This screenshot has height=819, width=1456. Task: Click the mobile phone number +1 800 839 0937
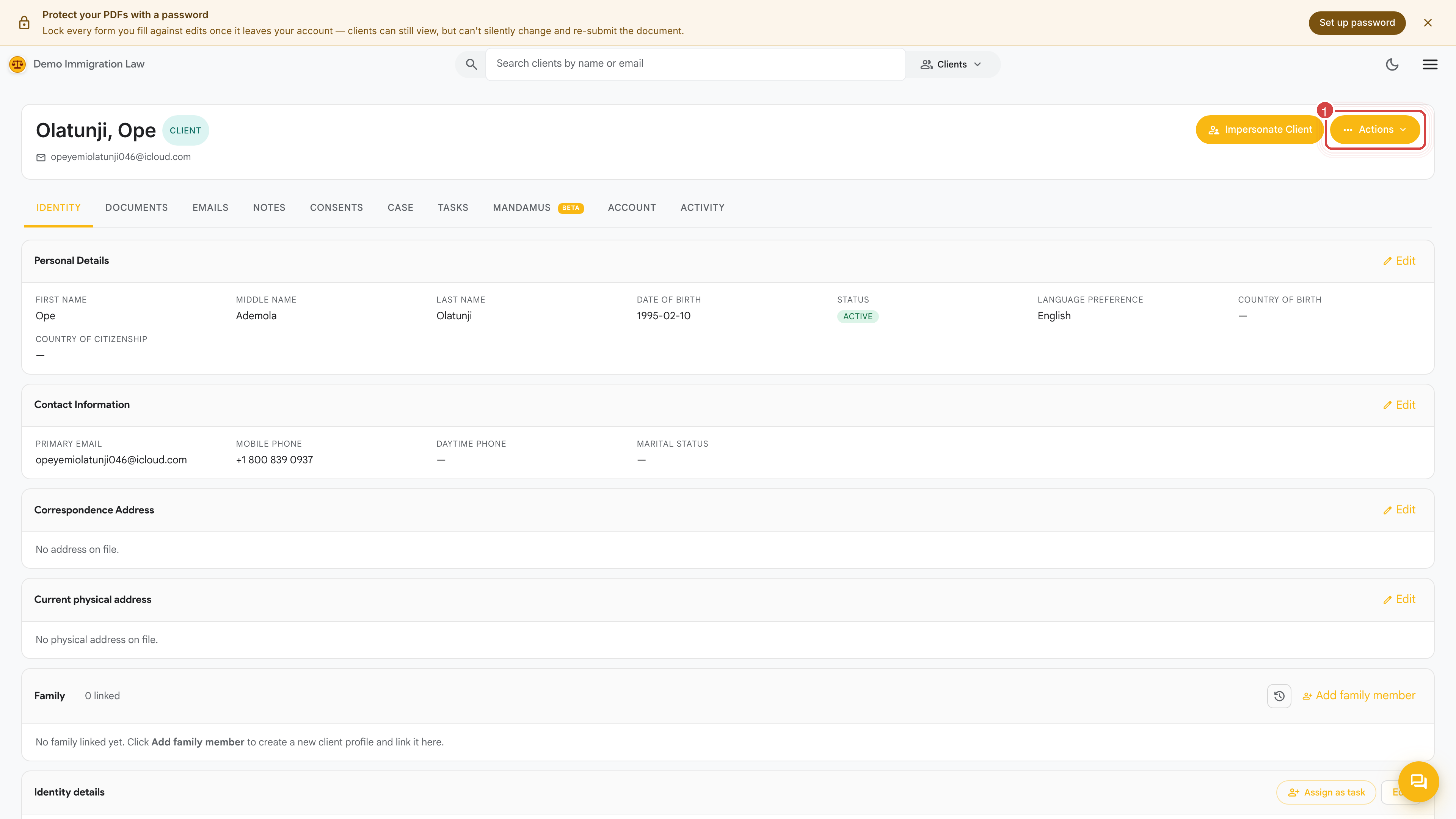tap(274, 460)
